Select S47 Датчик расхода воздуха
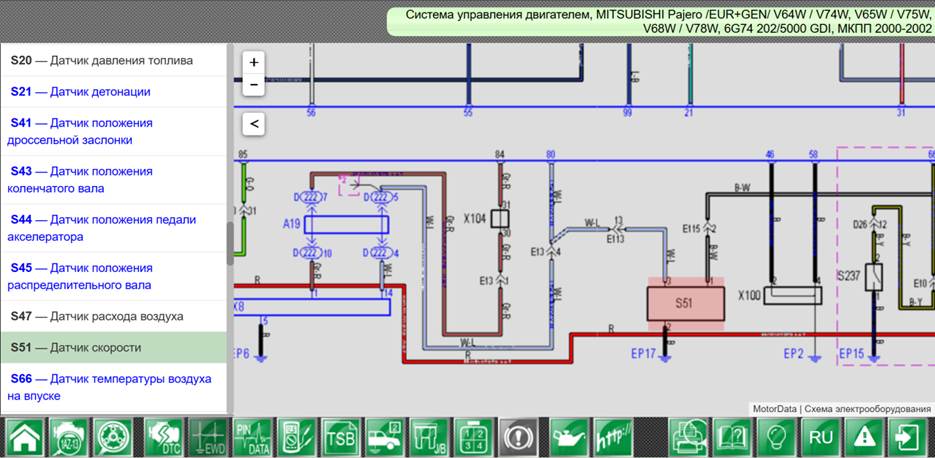 [x=113, y=316]
